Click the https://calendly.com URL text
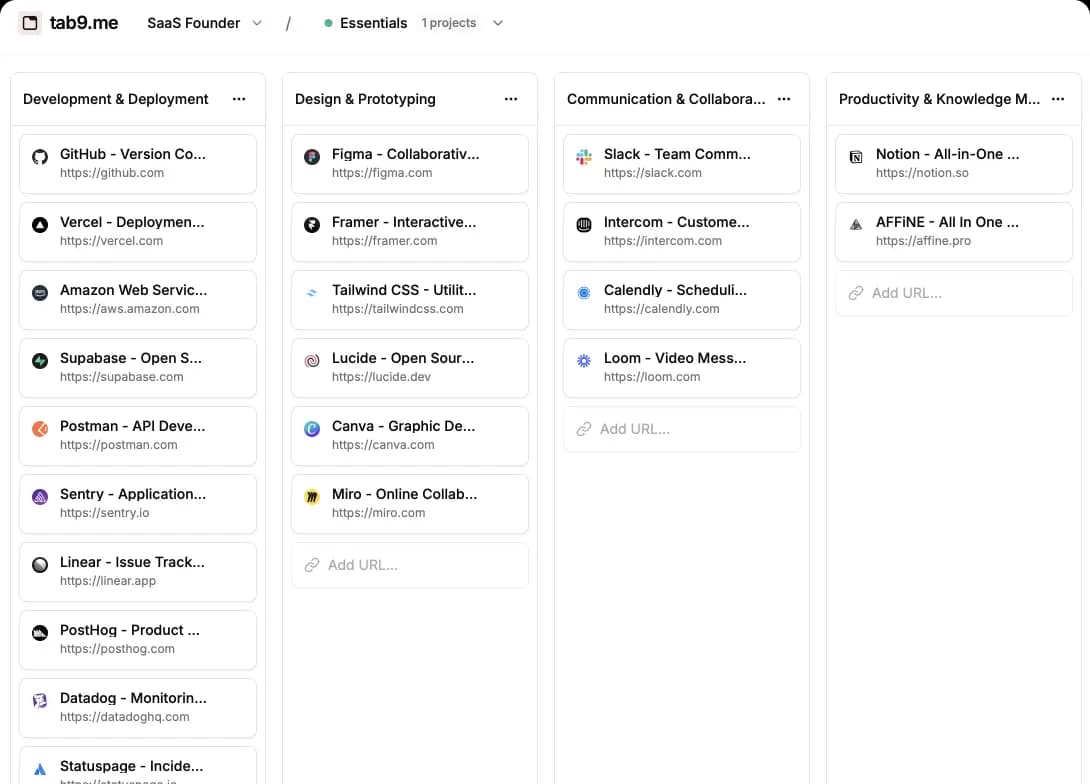The width and height of the screenshot is (1090, 784). pyautogui.click(x=661, y=309)
